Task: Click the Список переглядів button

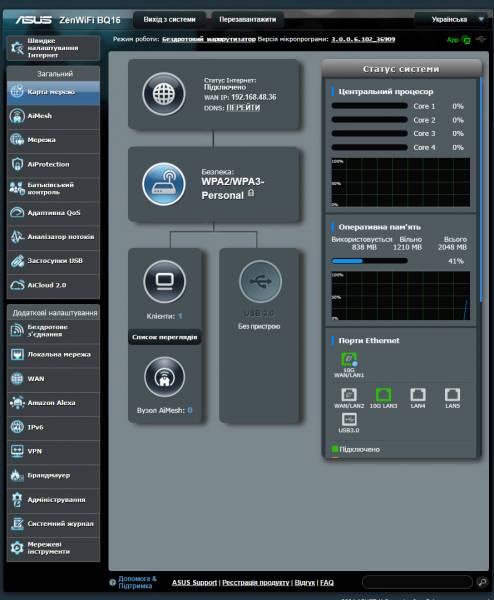Action: (x=165, y=337)
